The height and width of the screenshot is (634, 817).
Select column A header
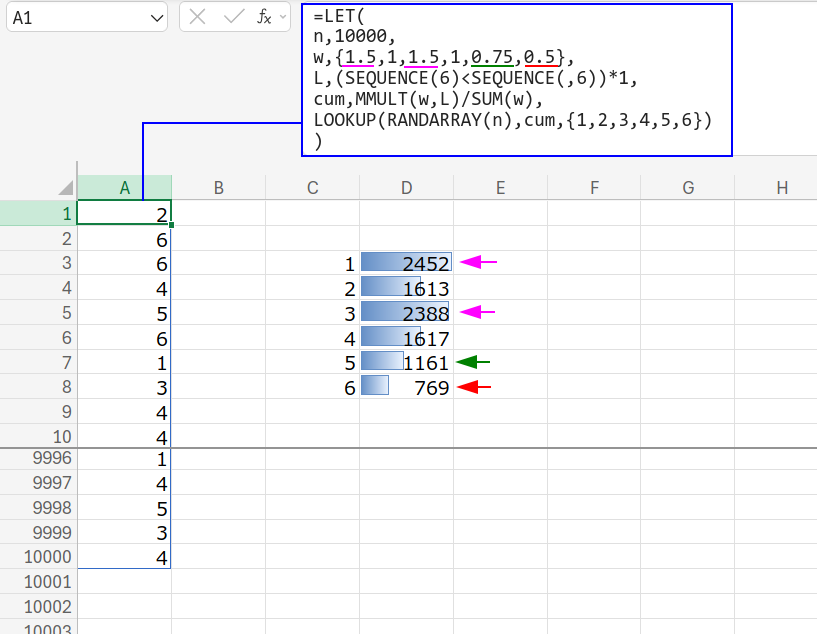[x=124, y=188]
